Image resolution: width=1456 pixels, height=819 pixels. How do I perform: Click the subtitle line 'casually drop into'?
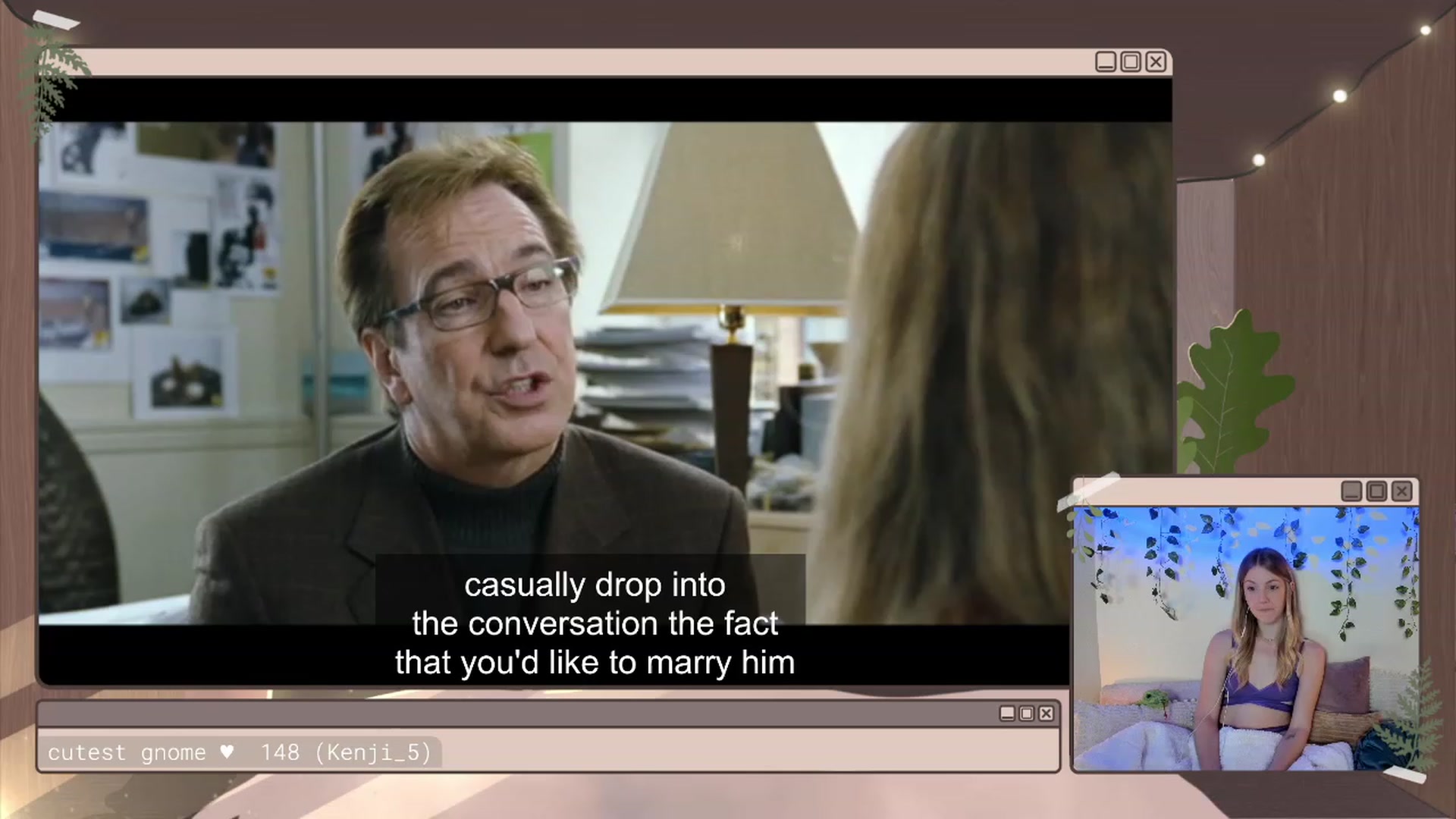pyautogui.click(x=595, y=585)
